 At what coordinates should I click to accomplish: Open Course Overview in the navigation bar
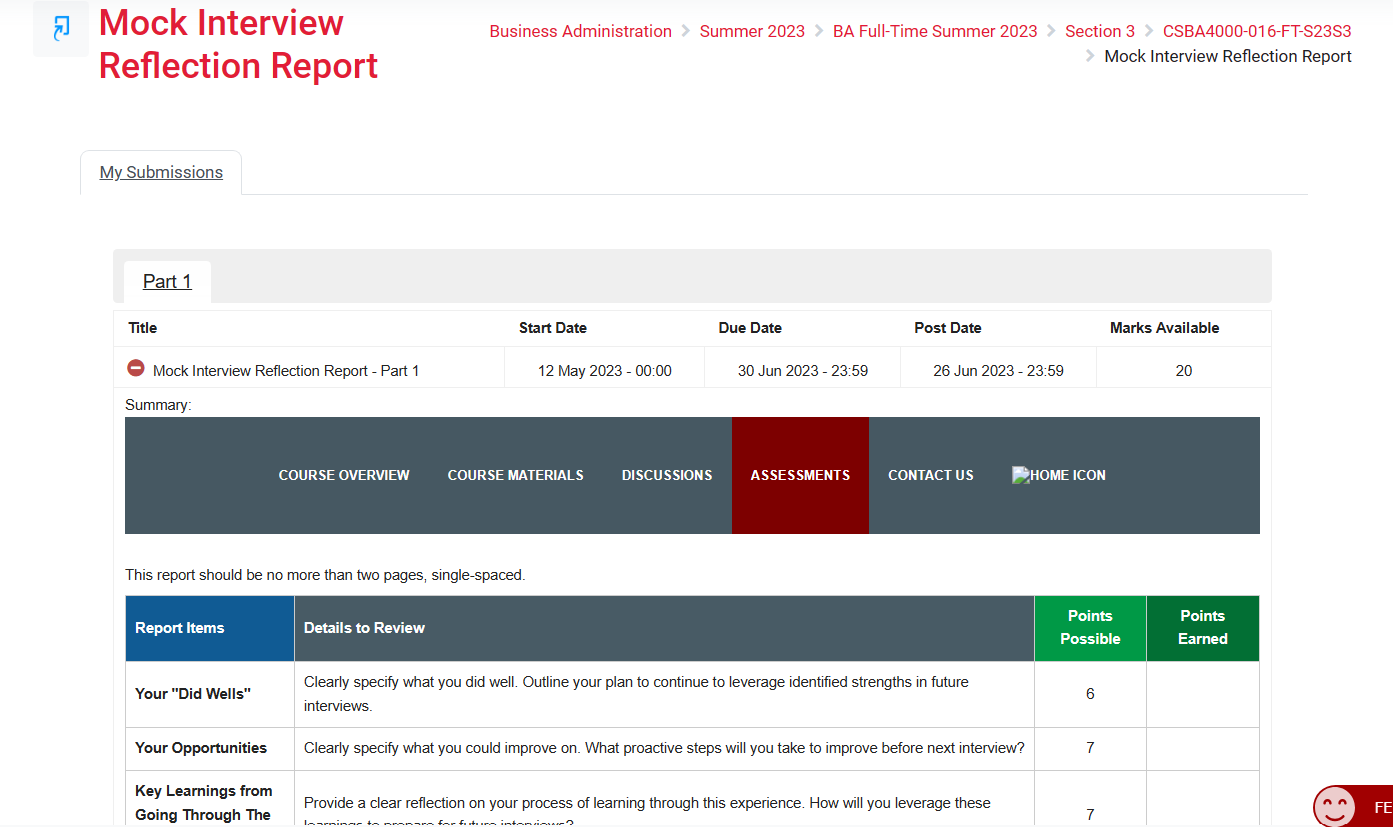(344, 475)
